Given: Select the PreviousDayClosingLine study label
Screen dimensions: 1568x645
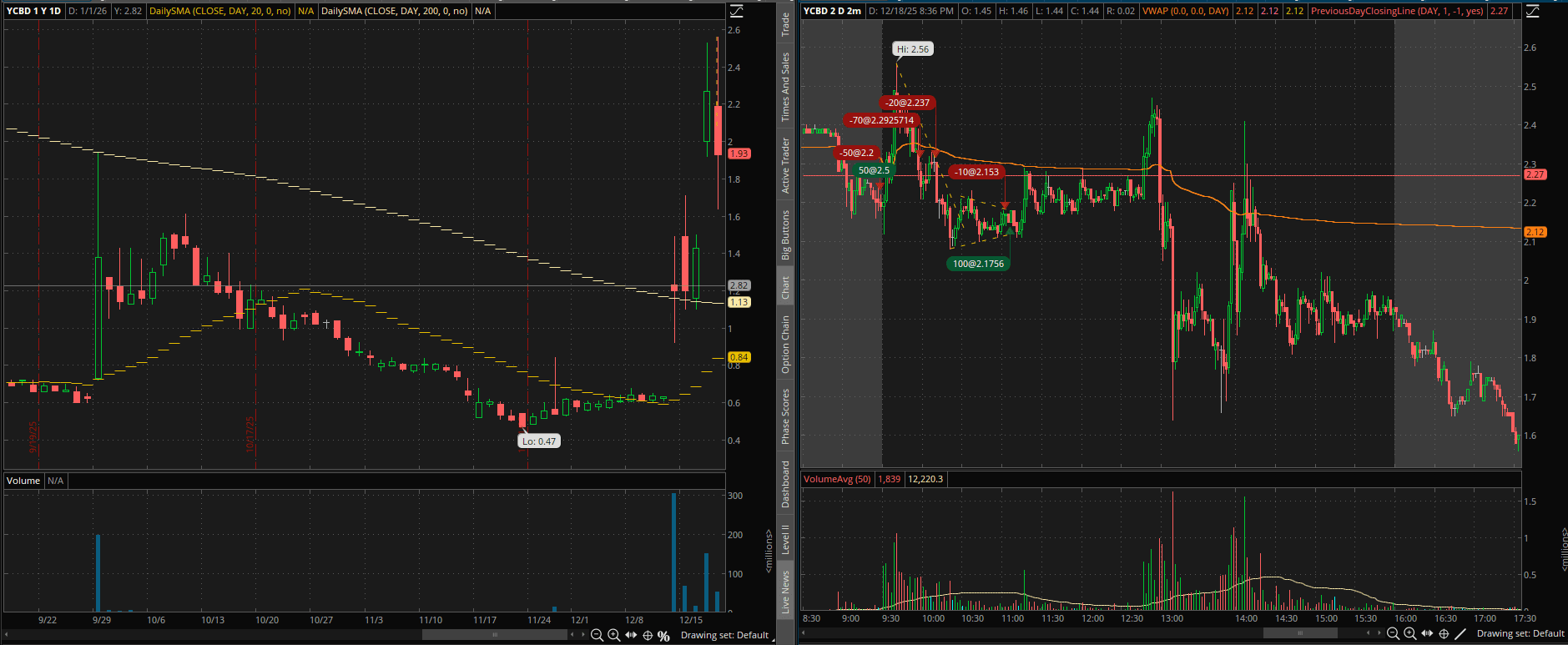Looking at the screenshot, I should tap(1397, 11).
